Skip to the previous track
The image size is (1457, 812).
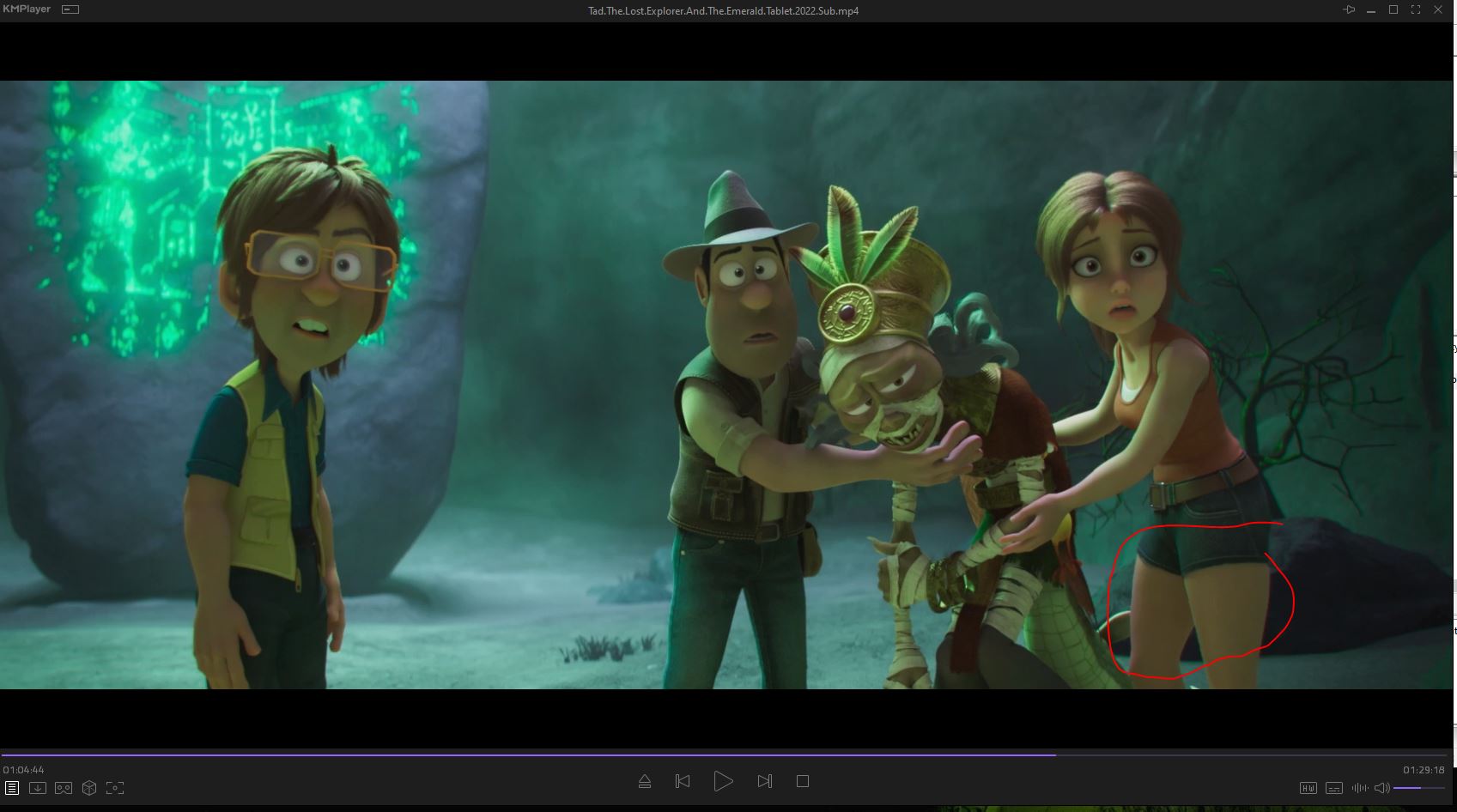tap(683, 781)
